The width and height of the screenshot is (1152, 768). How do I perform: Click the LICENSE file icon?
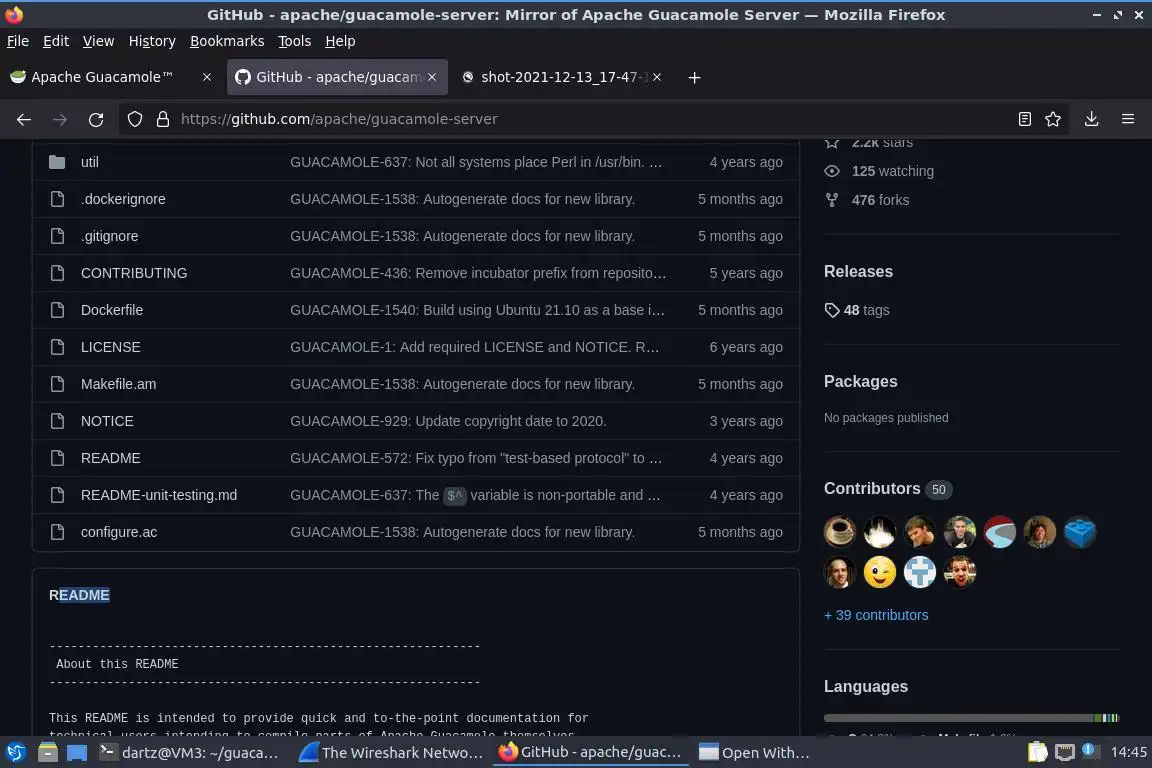point(57,347)
